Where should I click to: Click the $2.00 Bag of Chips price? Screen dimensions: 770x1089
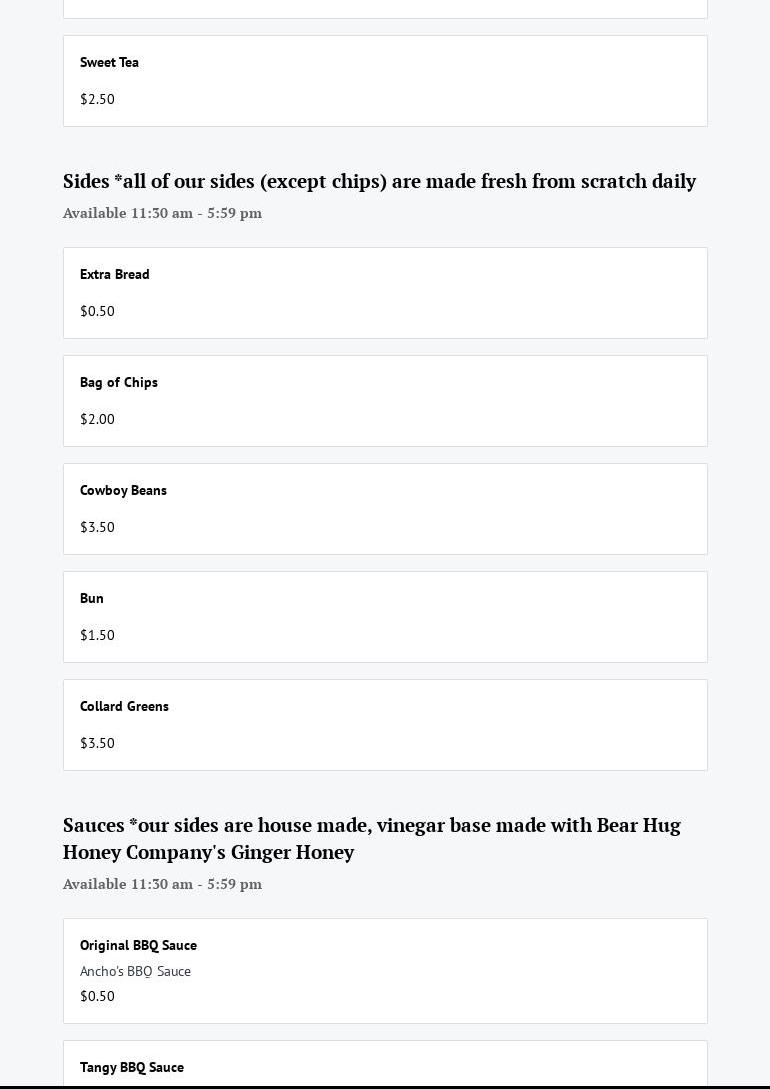97,419
